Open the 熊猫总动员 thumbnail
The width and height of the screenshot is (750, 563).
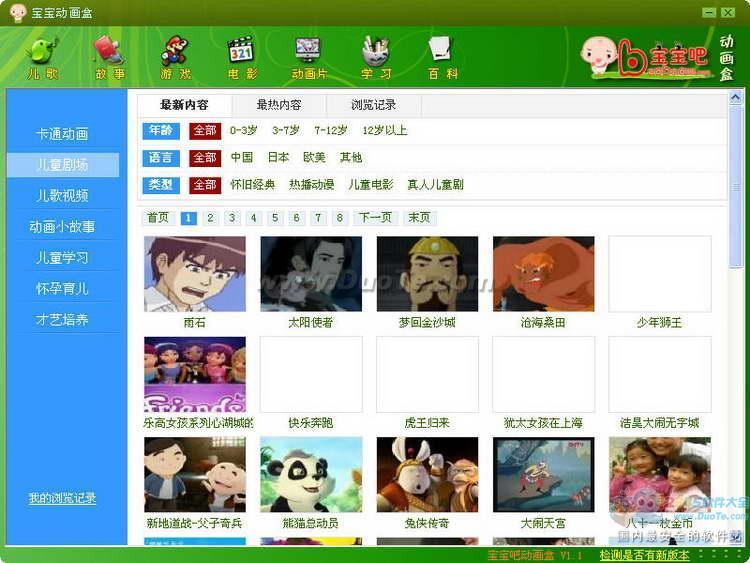click(x=311, y=475)
